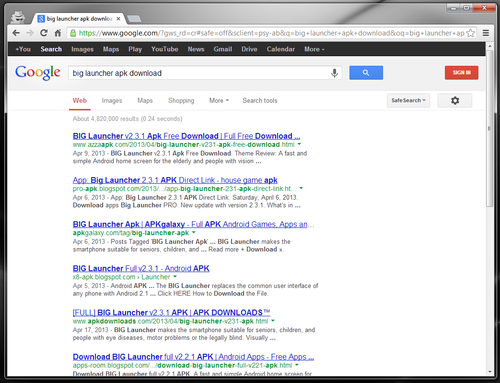Open BIG Launcher Apk APKgalaxy result link
This screenshot has height=383, width=500.
[193, 224]
